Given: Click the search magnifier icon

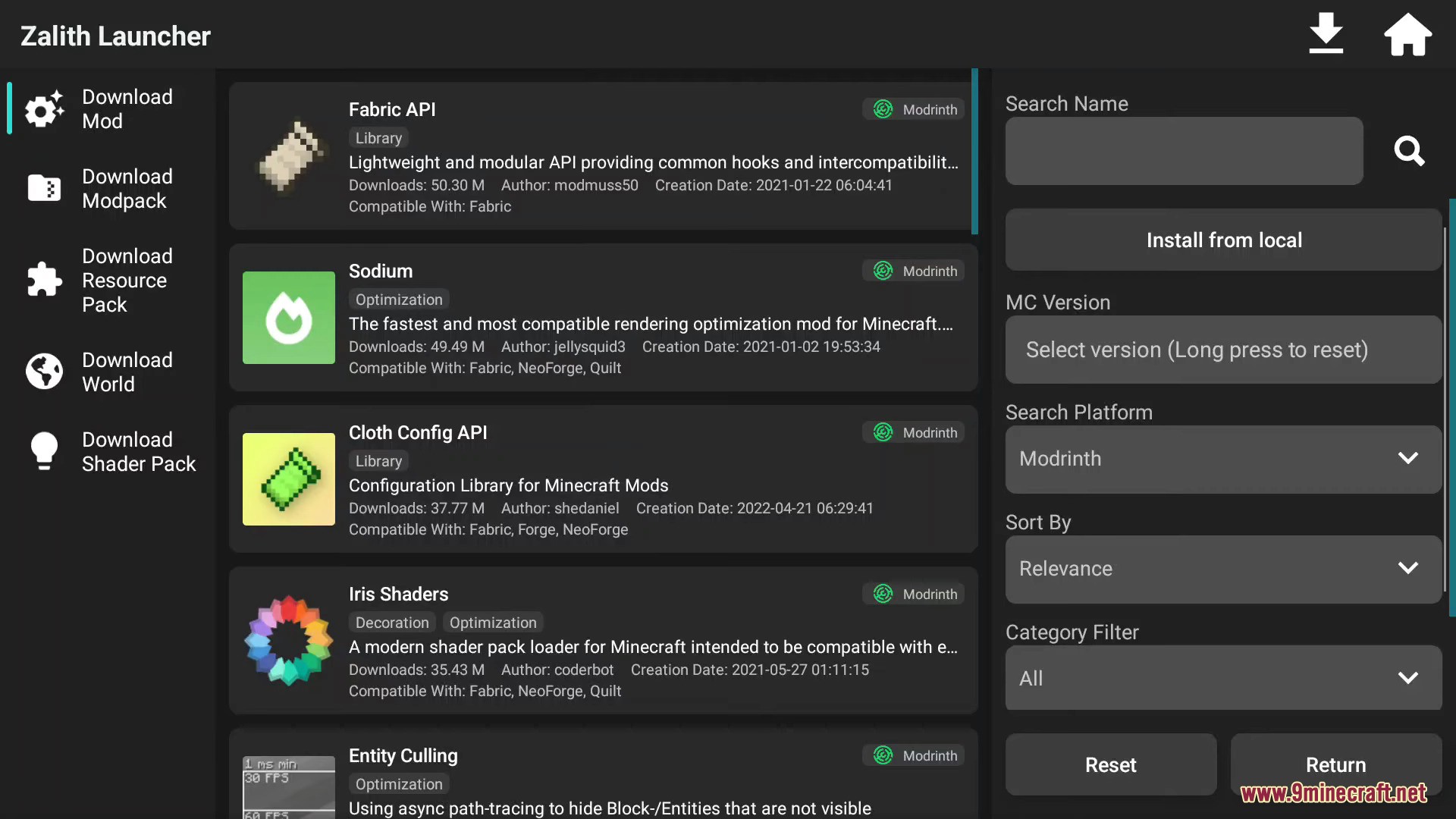Looking at the screenshot, I should [1409, 151].
